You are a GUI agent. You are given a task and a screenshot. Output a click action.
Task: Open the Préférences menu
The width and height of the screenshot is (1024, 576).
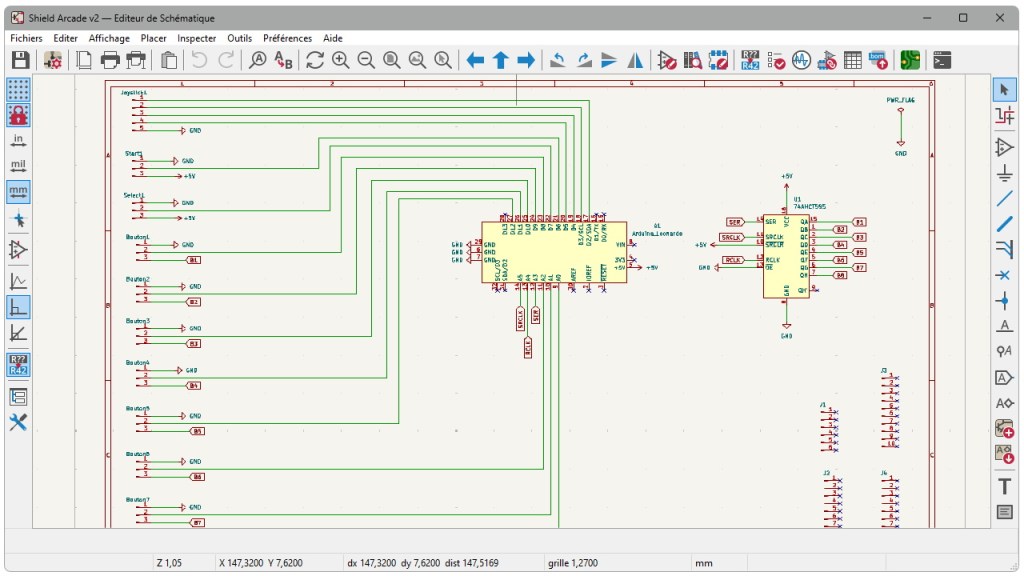(x=288, y=37)
